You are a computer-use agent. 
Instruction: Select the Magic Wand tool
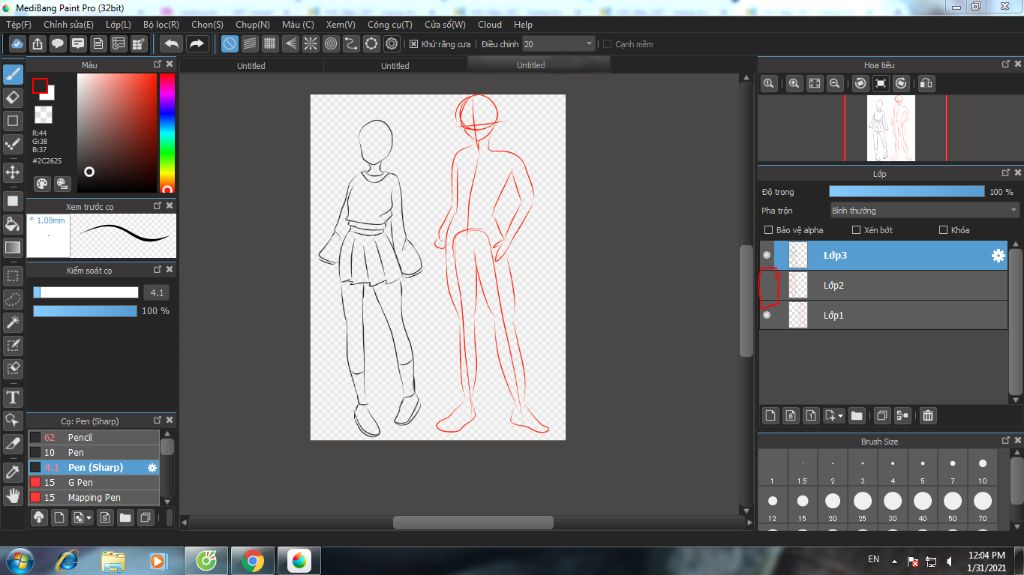pos(12,322)
